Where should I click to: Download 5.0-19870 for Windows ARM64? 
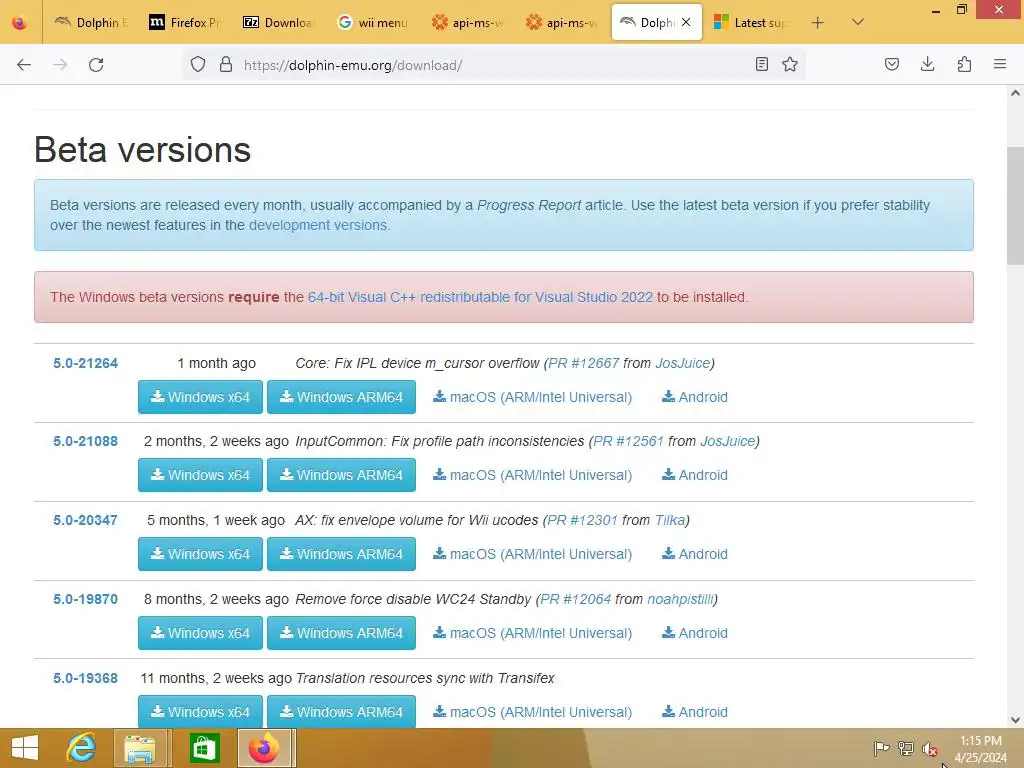pos(342,633)
